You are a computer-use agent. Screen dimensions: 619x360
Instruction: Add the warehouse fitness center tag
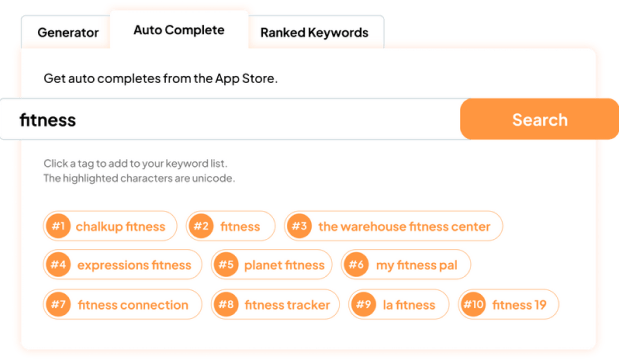[394, 226]
